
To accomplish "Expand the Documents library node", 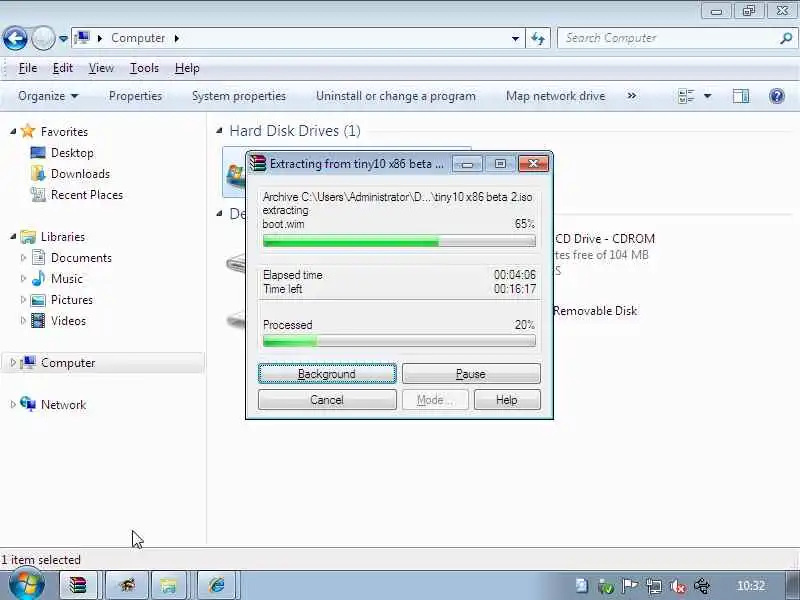I will click(x=23, y=258).
